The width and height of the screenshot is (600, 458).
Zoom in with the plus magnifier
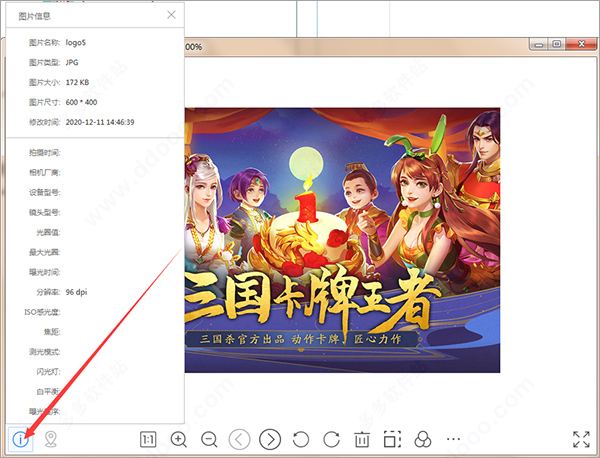click(x=179, y=440)
